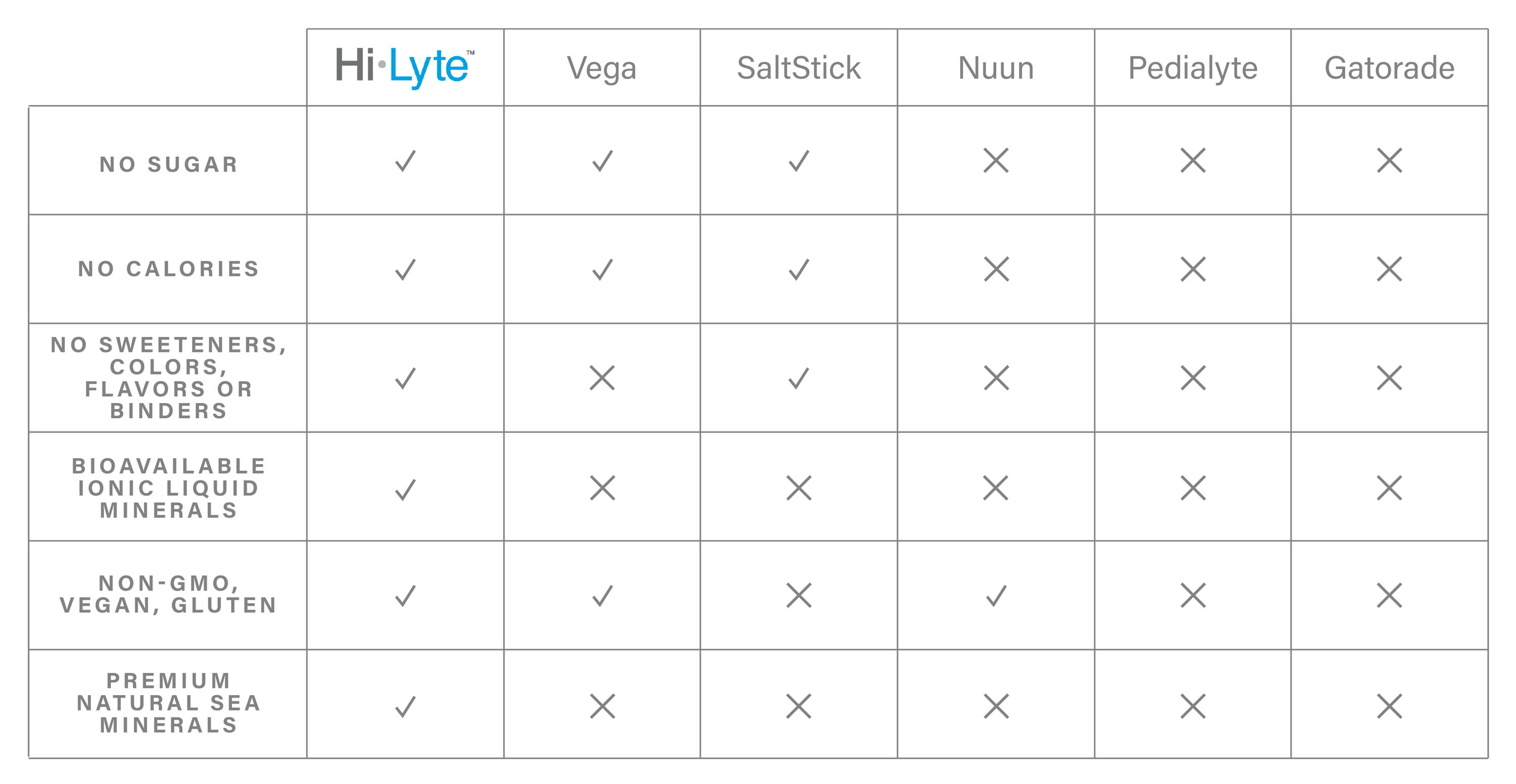This screenshot has width=1516, height=784.
Task: Click the NO SUGAR row label
Action: pos(168,164)
